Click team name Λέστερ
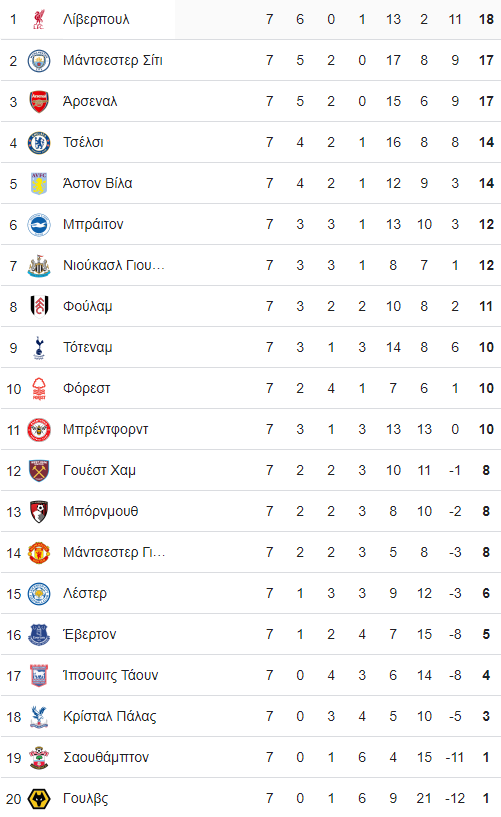 (x=85, y=593)
